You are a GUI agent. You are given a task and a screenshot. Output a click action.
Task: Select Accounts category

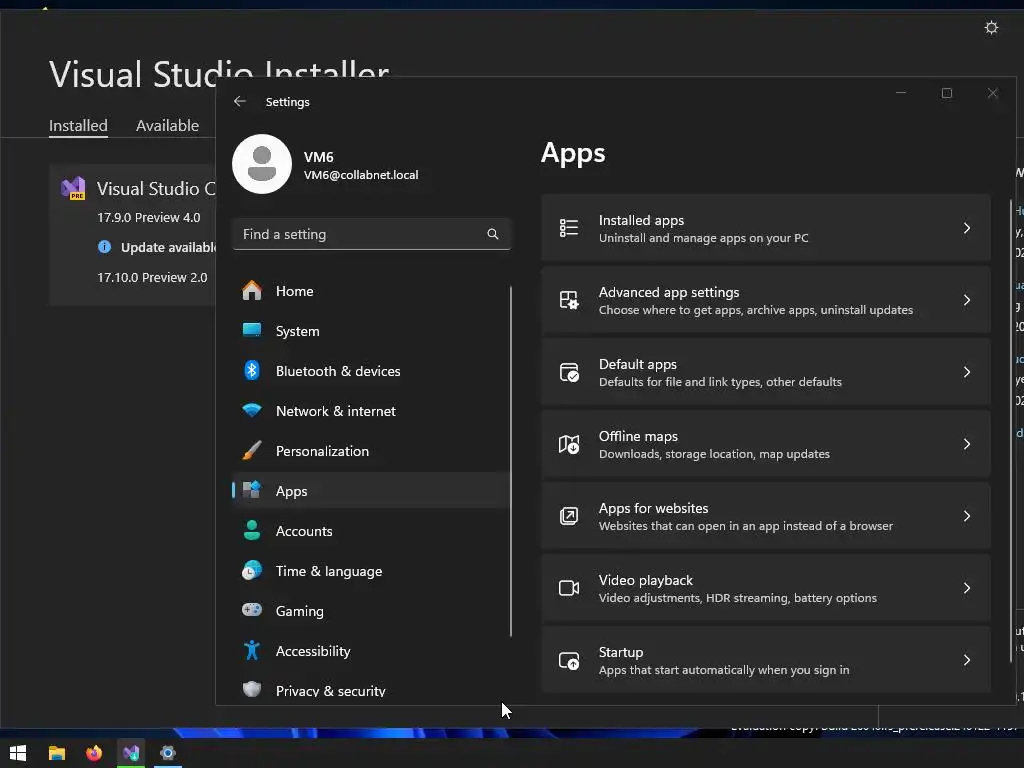[371, 531]
